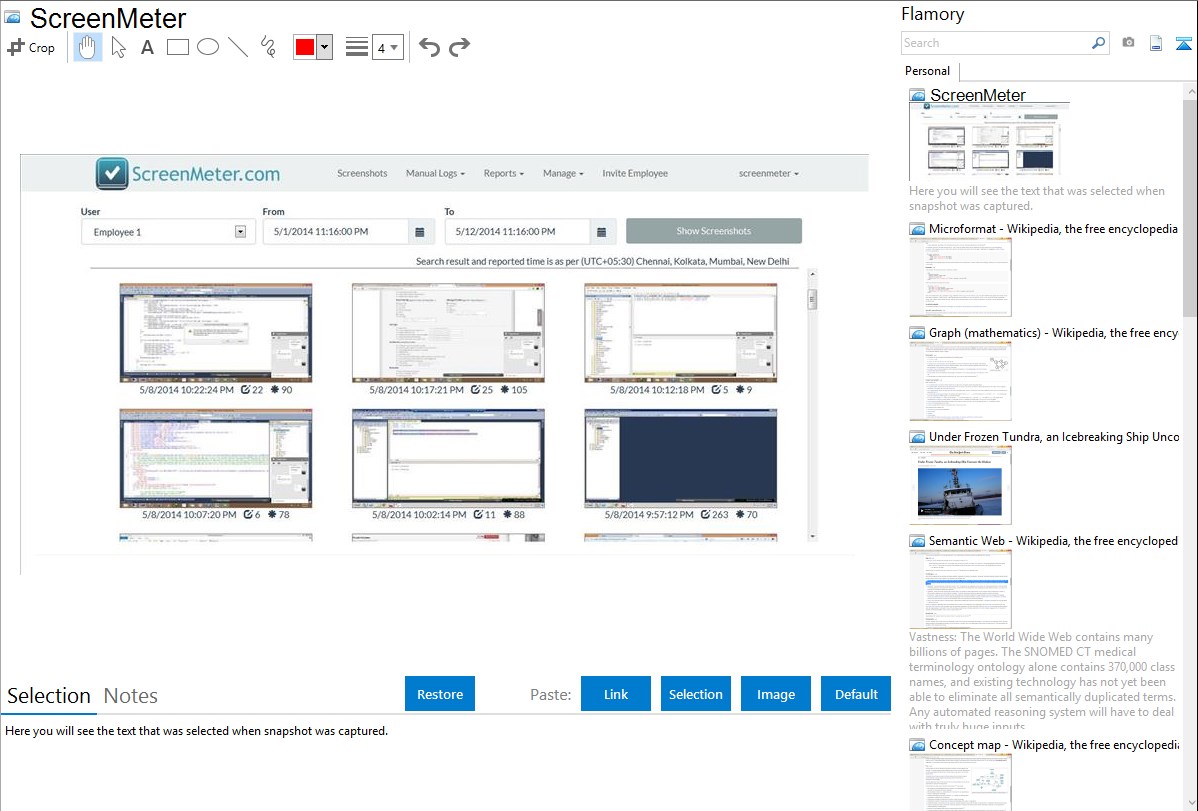Open the From date calendar picker
Viewport: 1198px width, 811px height.
point(419,232)
